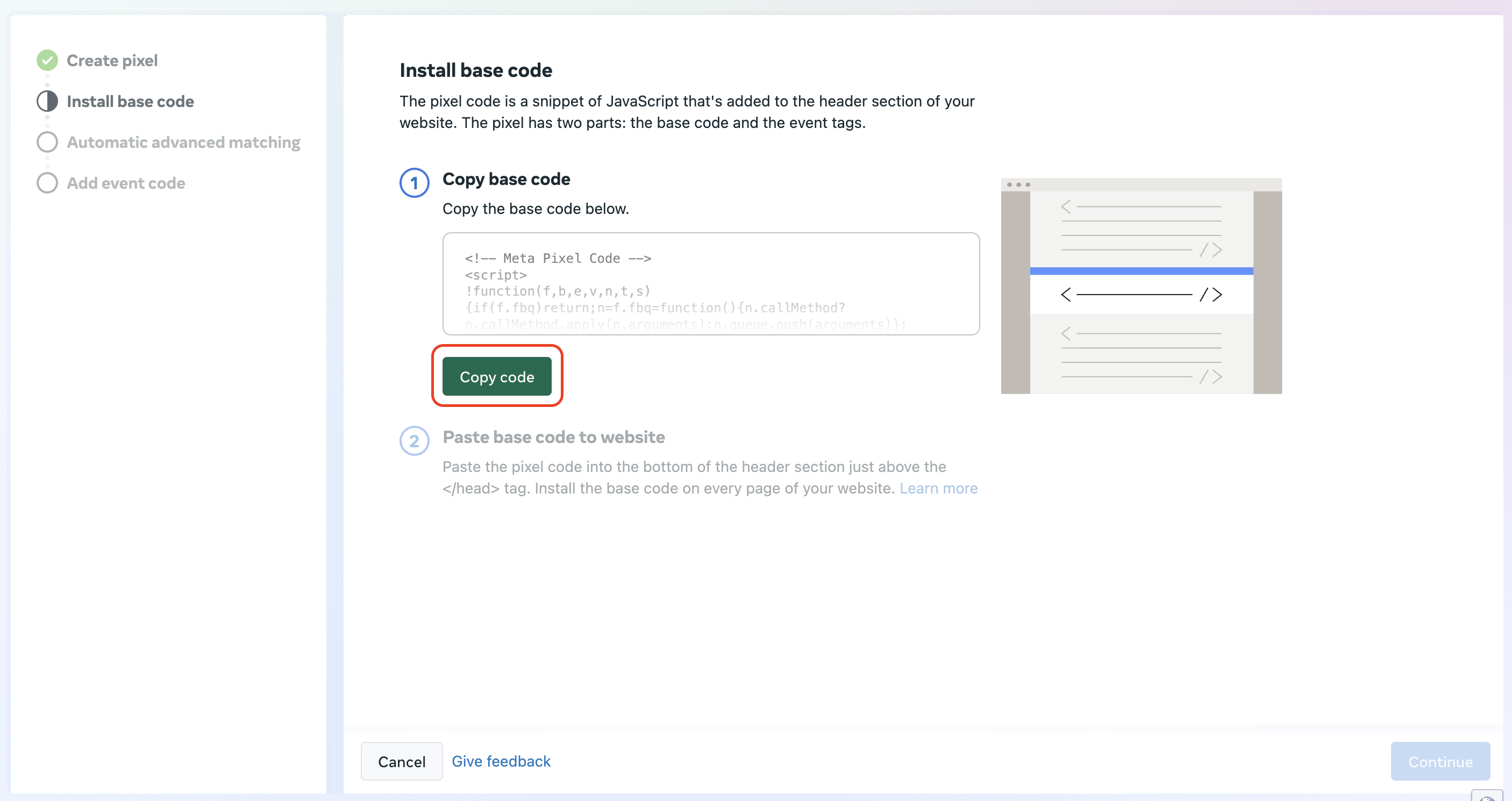
Task: Click the icon in the bottom-right corner
Action: pos(1488,796)
